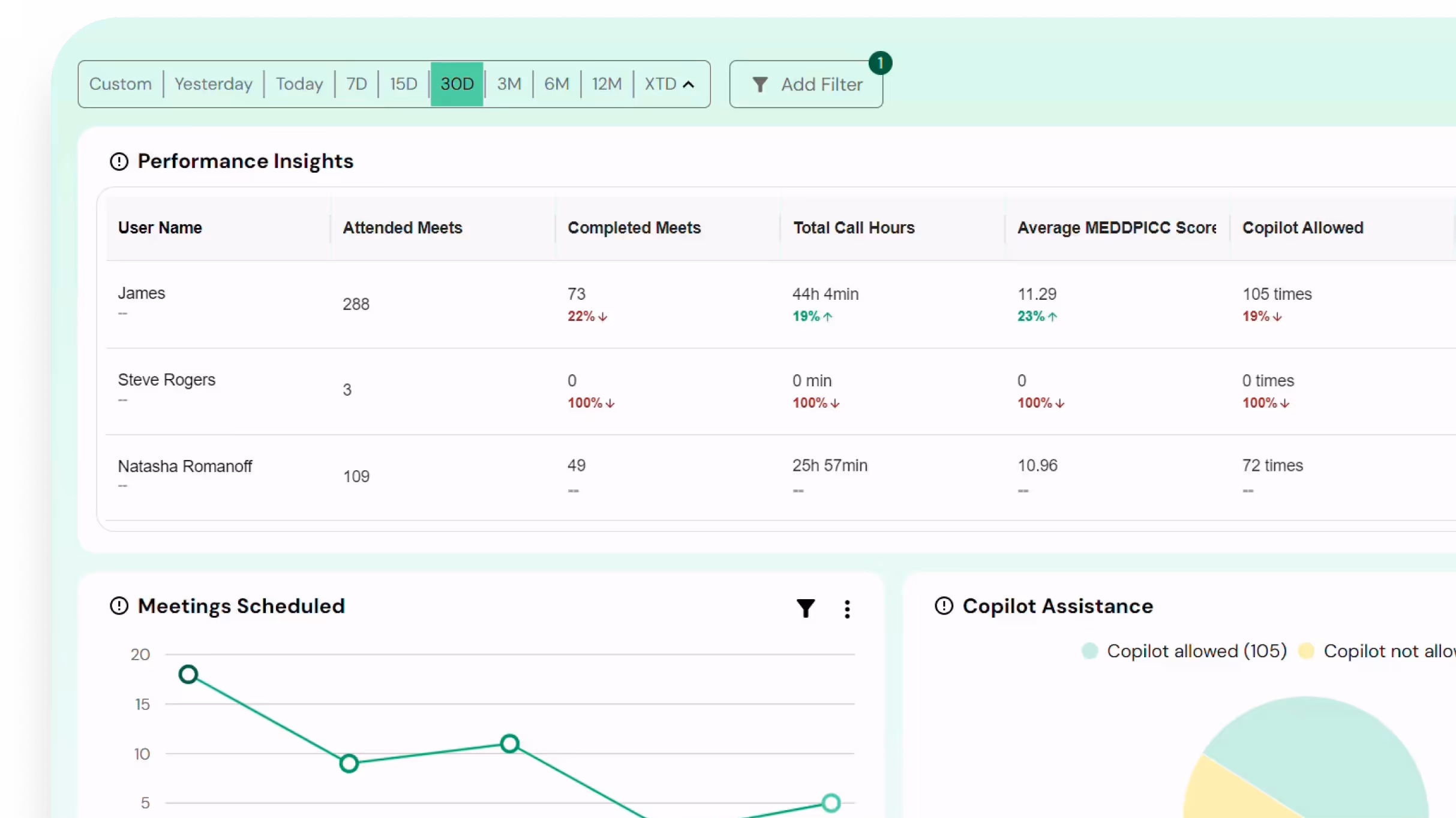
Task: Open the Meetings Scheduled filter icon
Action: [x=806, y=608]
